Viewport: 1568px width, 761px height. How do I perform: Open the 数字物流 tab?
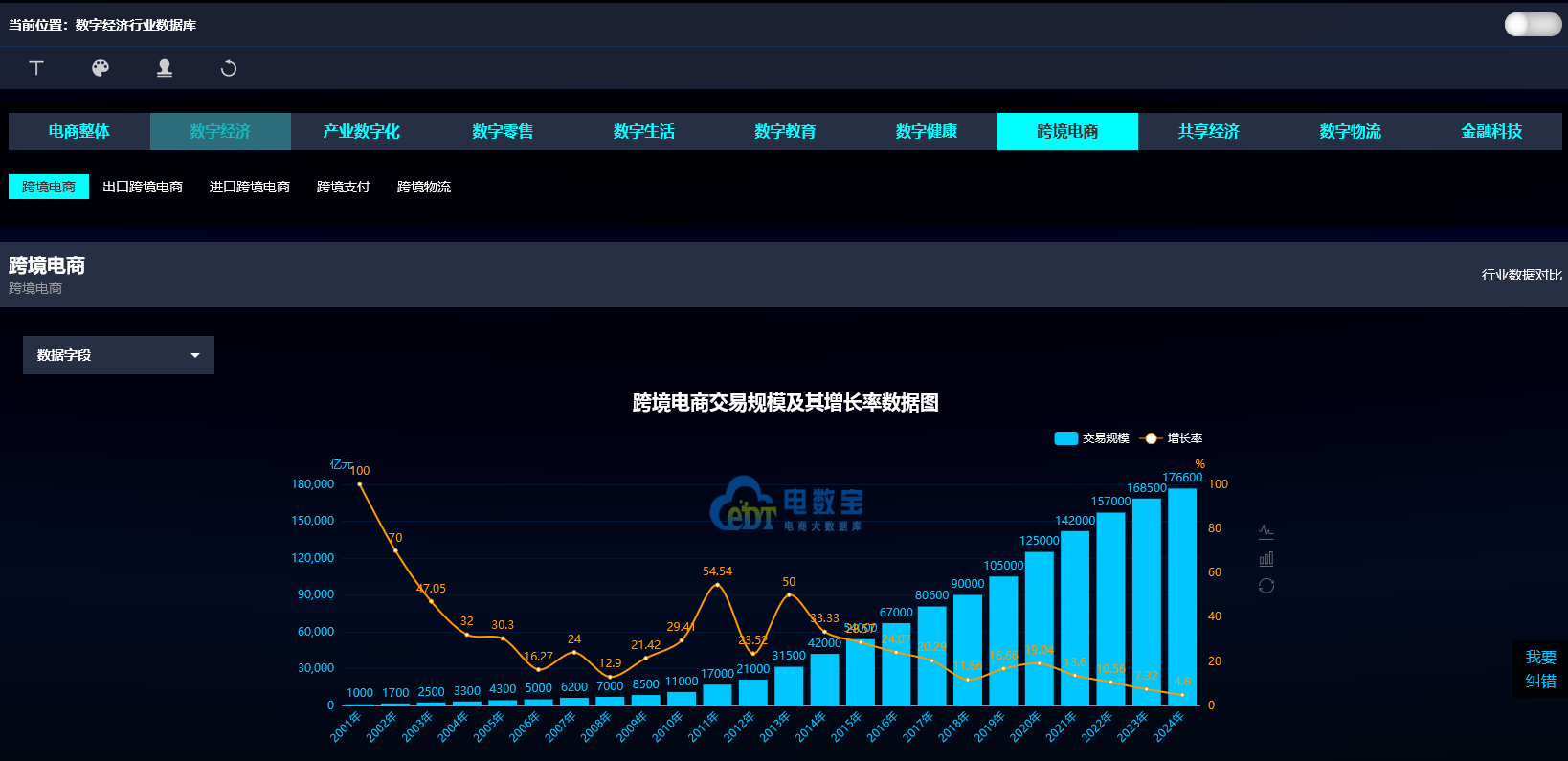point(1350,131)
